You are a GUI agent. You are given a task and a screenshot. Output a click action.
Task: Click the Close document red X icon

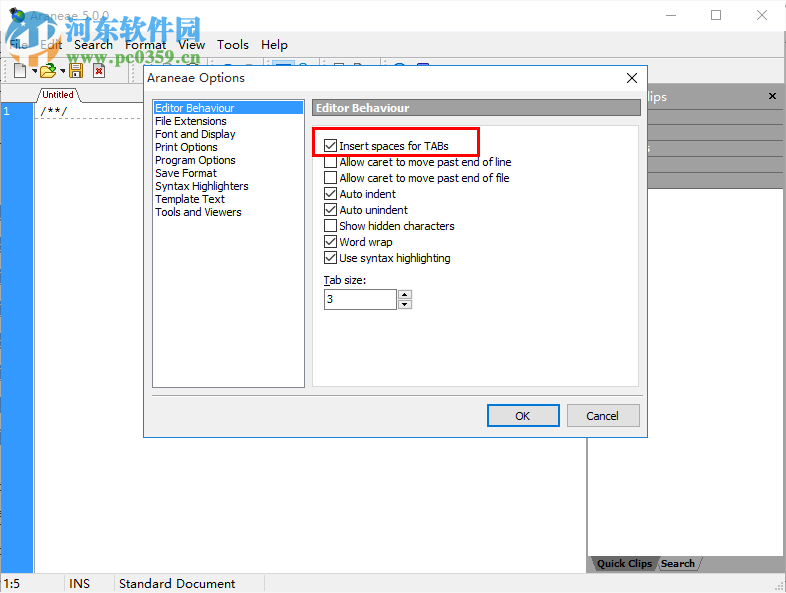(99, 71)
